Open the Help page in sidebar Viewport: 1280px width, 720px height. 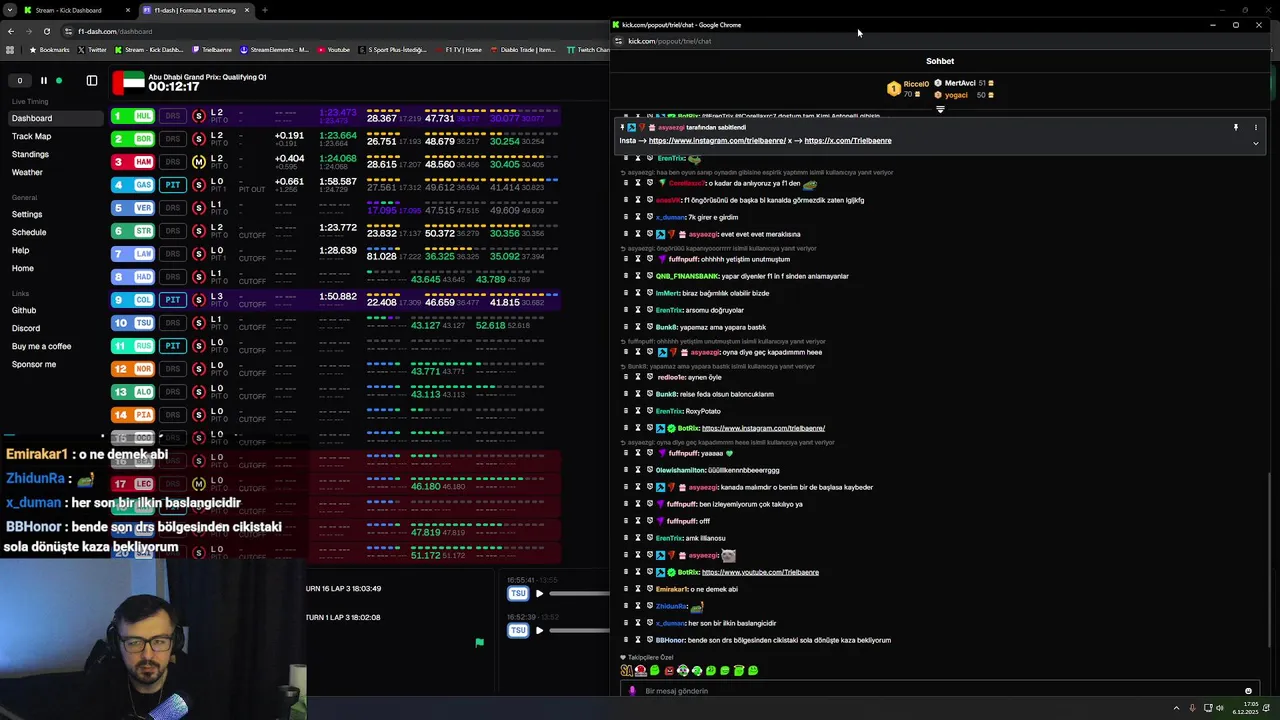(20, 250)
